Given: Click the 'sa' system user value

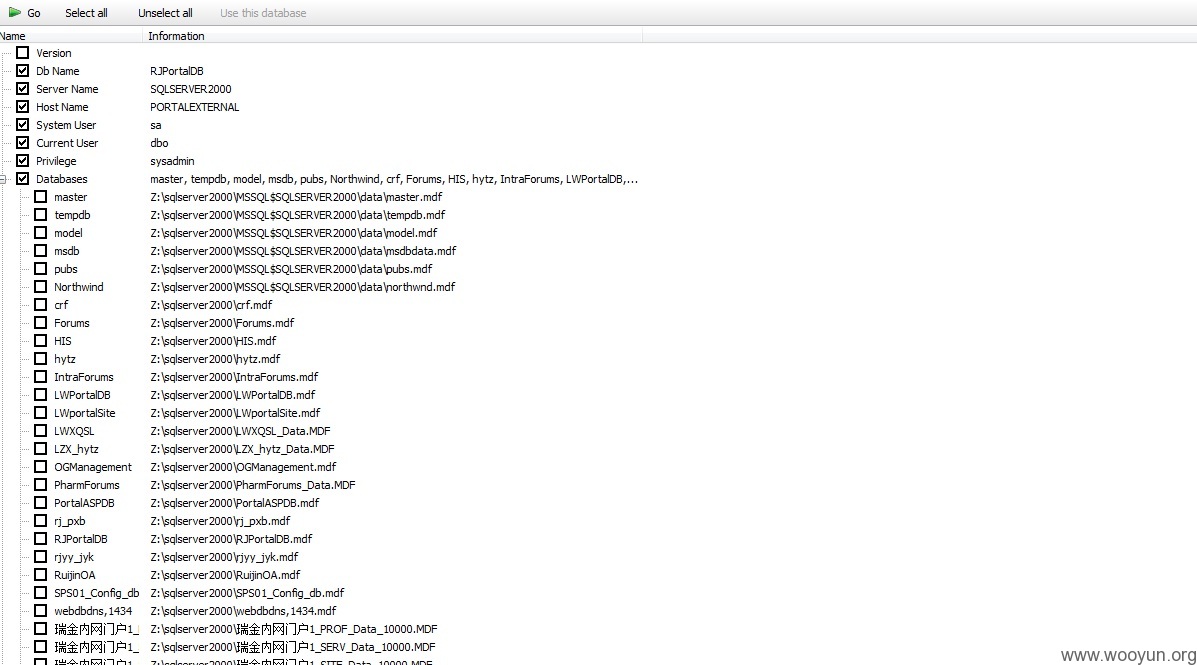Looking at the screenshot, I should point(156,125).
